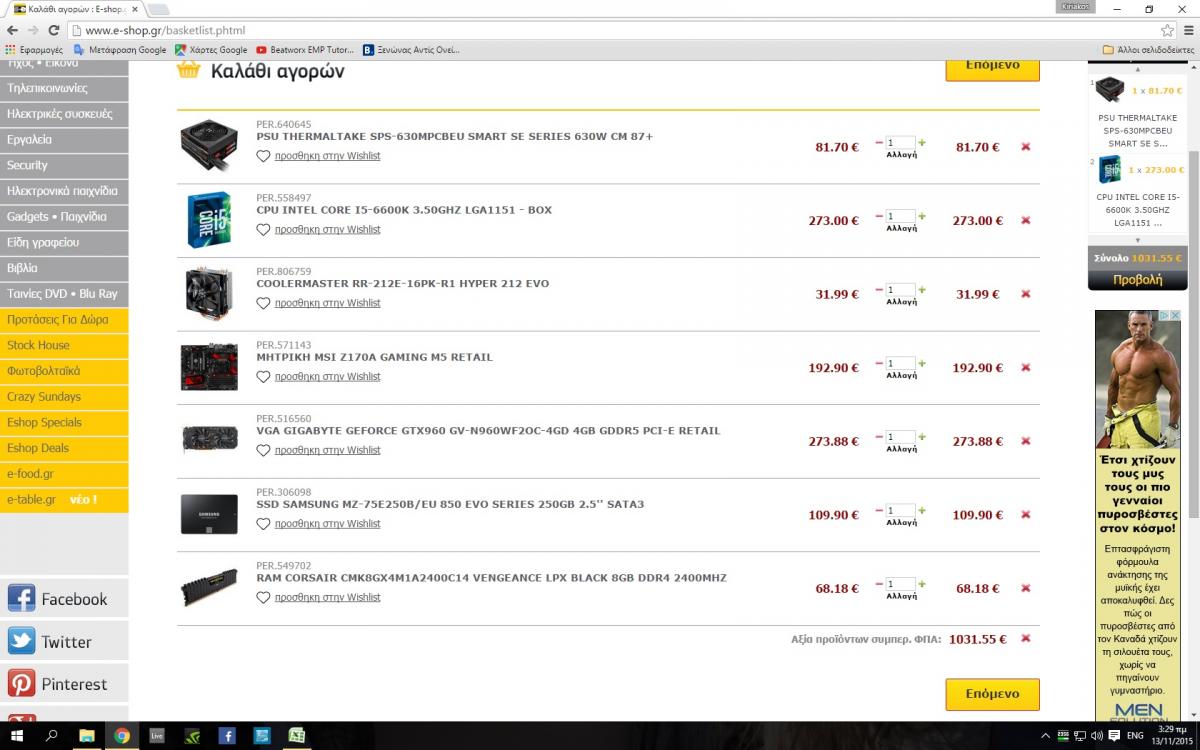Image resolution: width=1200 pixels, height=750 pixels.
Task: Click Αλλαγή under Corsair RAM quantity
Action: [901, 596]
